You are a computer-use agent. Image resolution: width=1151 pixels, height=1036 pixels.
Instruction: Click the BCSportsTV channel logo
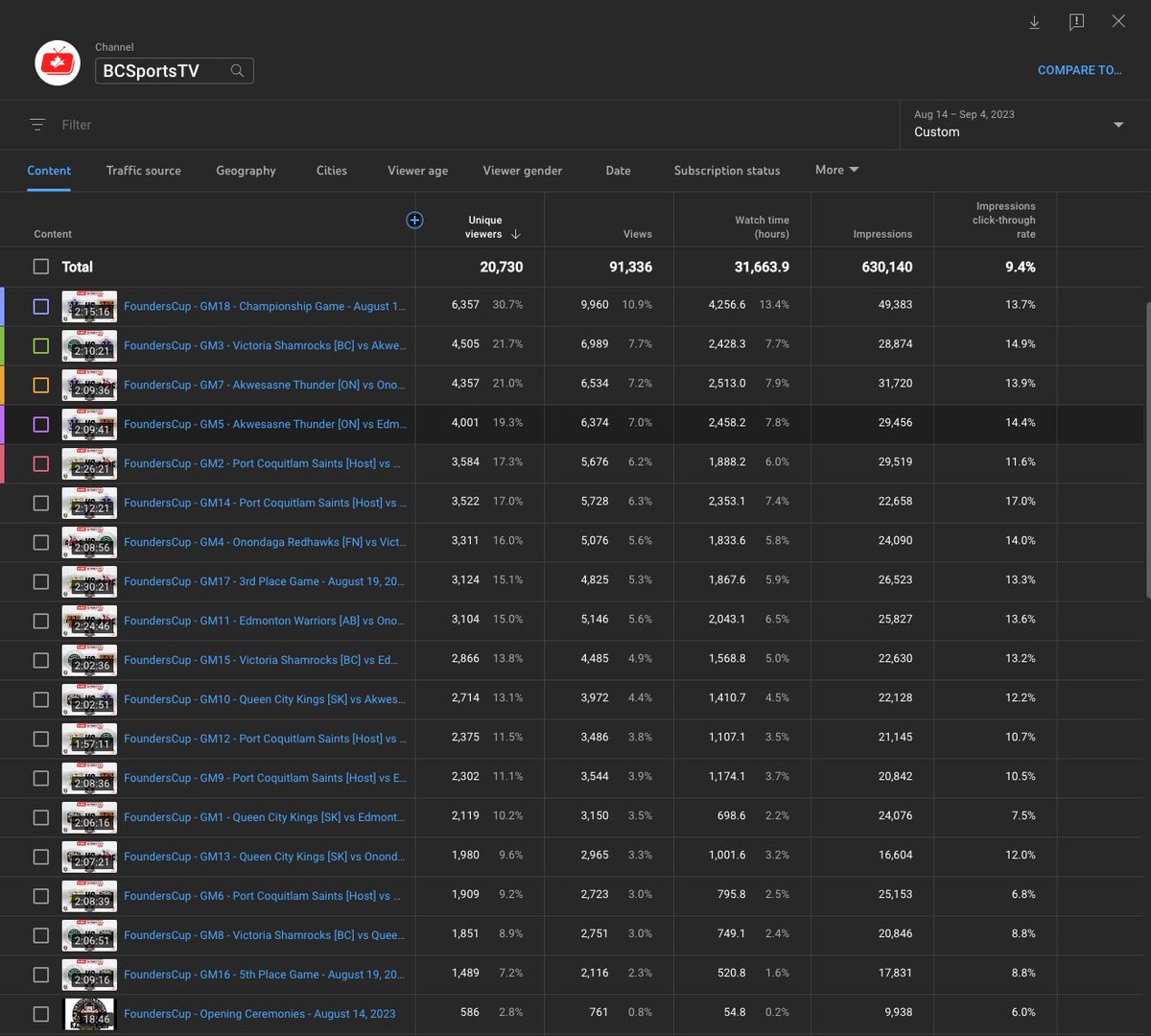pos(58,63)
